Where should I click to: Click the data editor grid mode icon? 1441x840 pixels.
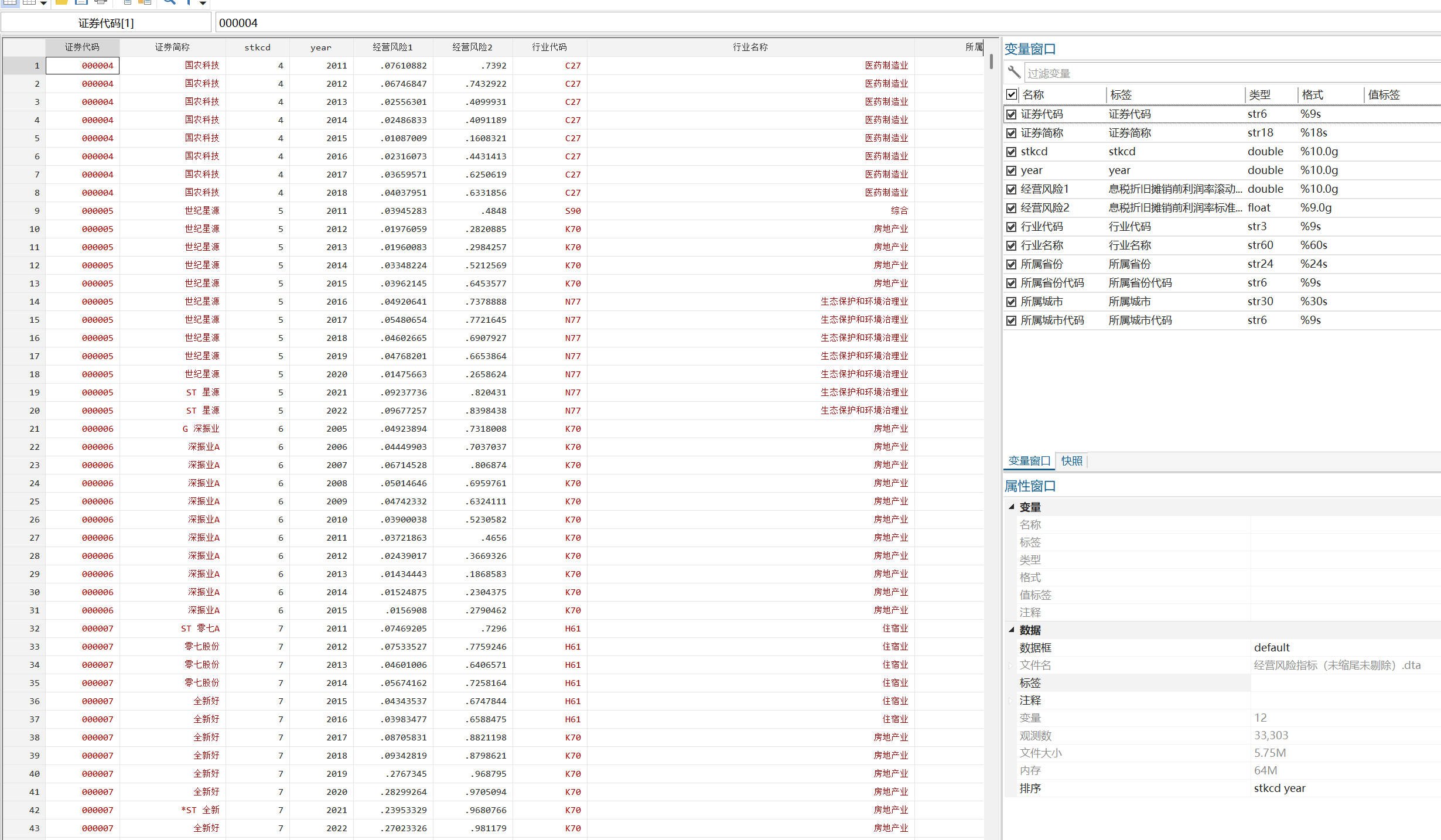11,2
